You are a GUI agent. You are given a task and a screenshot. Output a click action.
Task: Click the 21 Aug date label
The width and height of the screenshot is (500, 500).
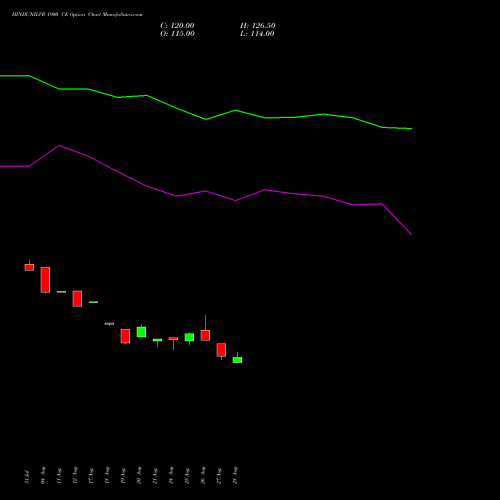coord(155,476)
